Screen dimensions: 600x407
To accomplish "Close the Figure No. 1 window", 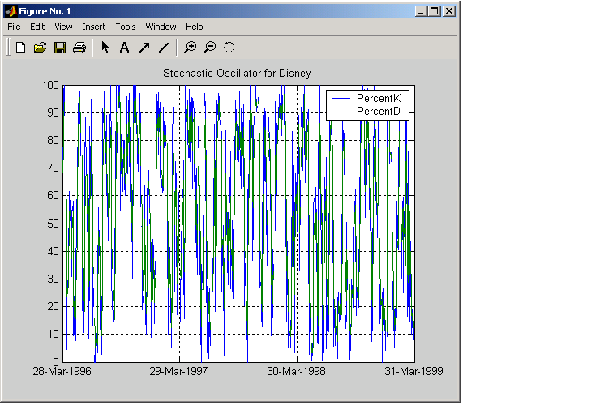I will tap(449, 11).
